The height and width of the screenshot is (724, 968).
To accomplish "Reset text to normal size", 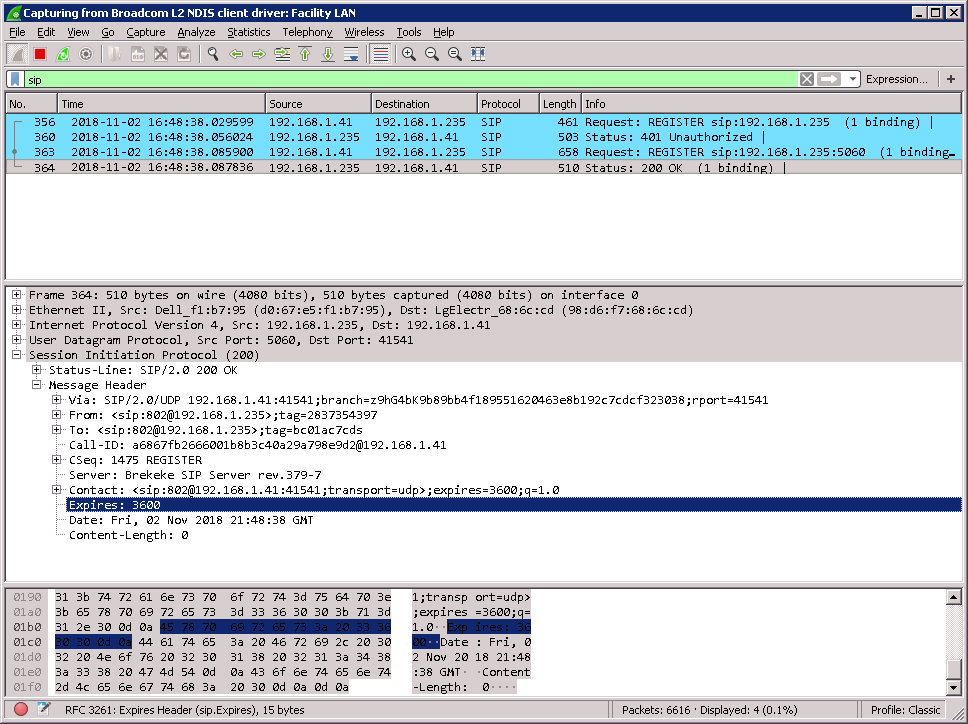I will 454,54.
